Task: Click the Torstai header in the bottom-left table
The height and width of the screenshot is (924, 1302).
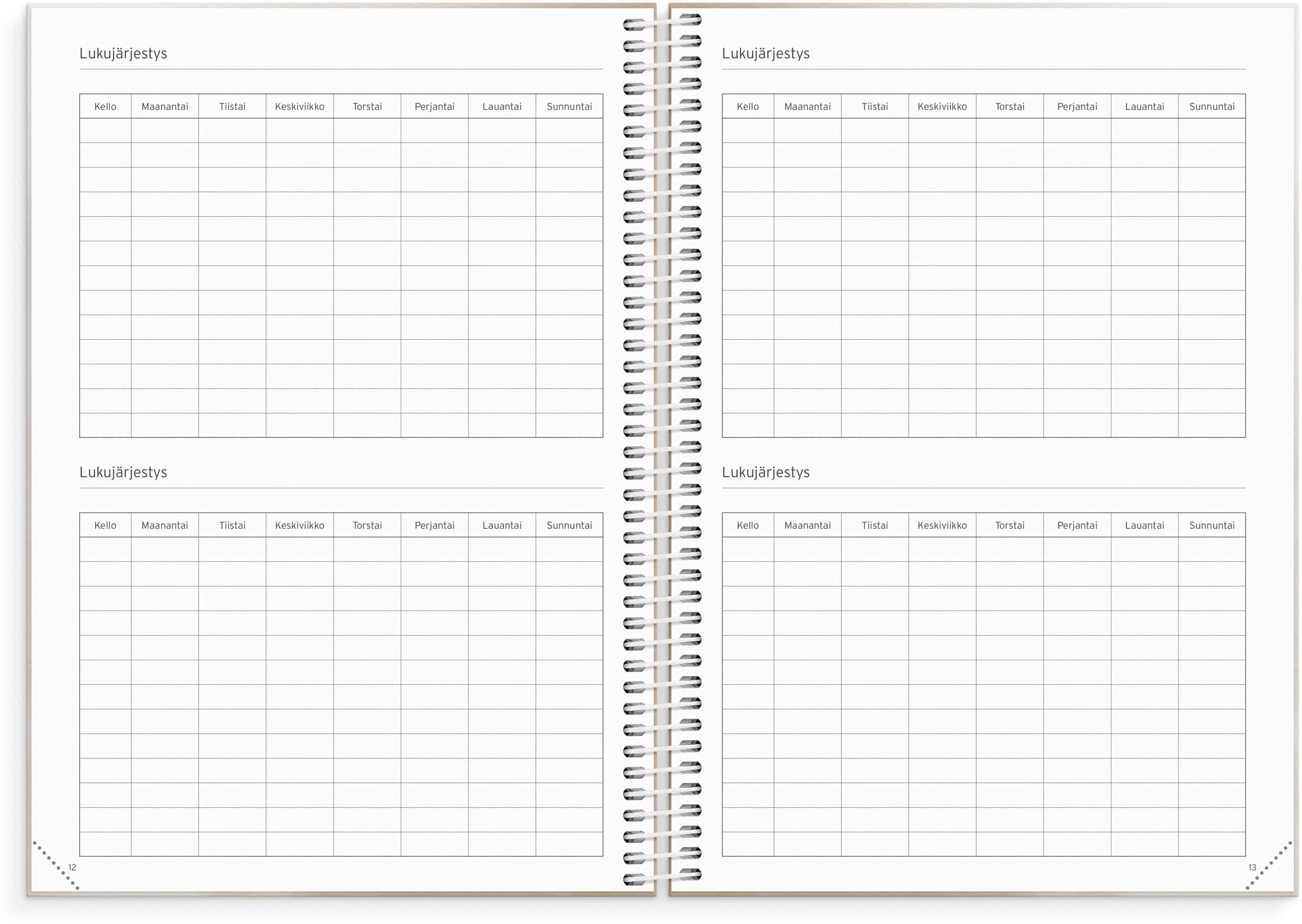Action: [367, 525]
